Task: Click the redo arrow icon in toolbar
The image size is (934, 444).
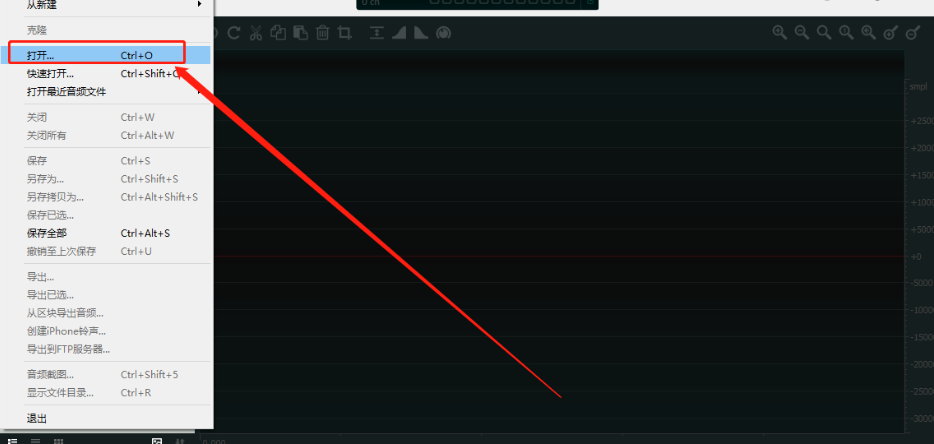Action: click(234, 33)
